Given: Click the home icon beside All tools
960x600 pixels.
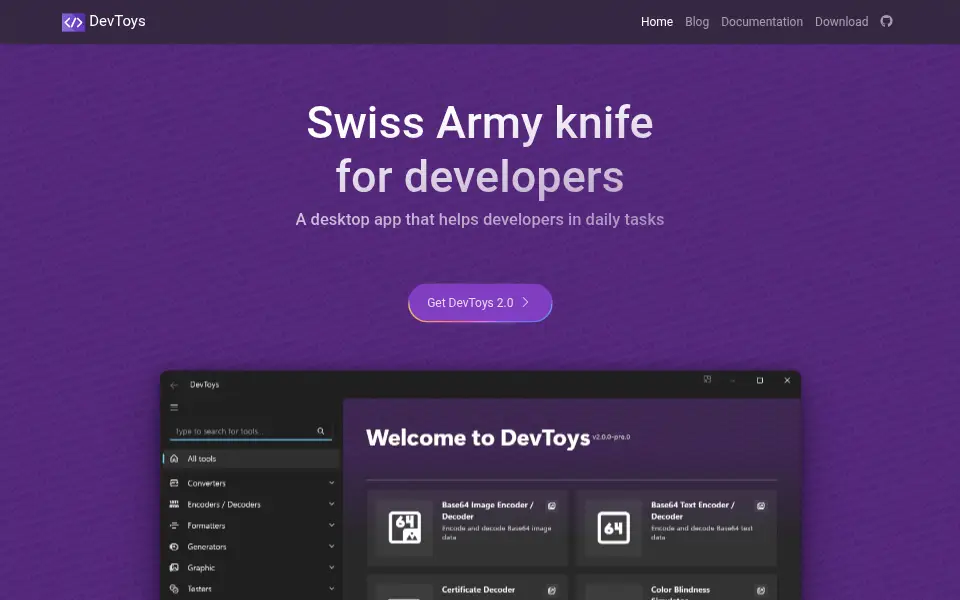Looking at the screenshot, I should [x=174, y=459].
